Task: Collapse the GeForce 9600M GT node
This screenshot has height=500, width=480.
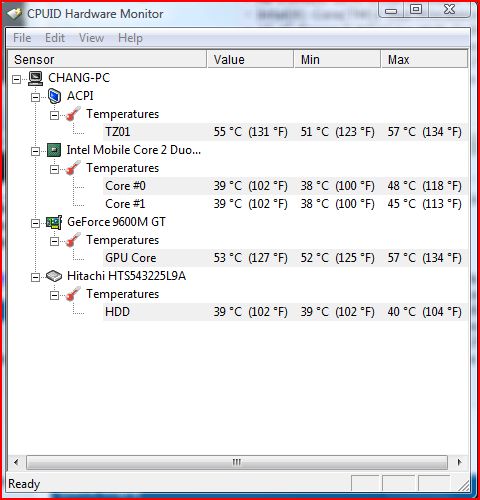Action: click(35, 223)
